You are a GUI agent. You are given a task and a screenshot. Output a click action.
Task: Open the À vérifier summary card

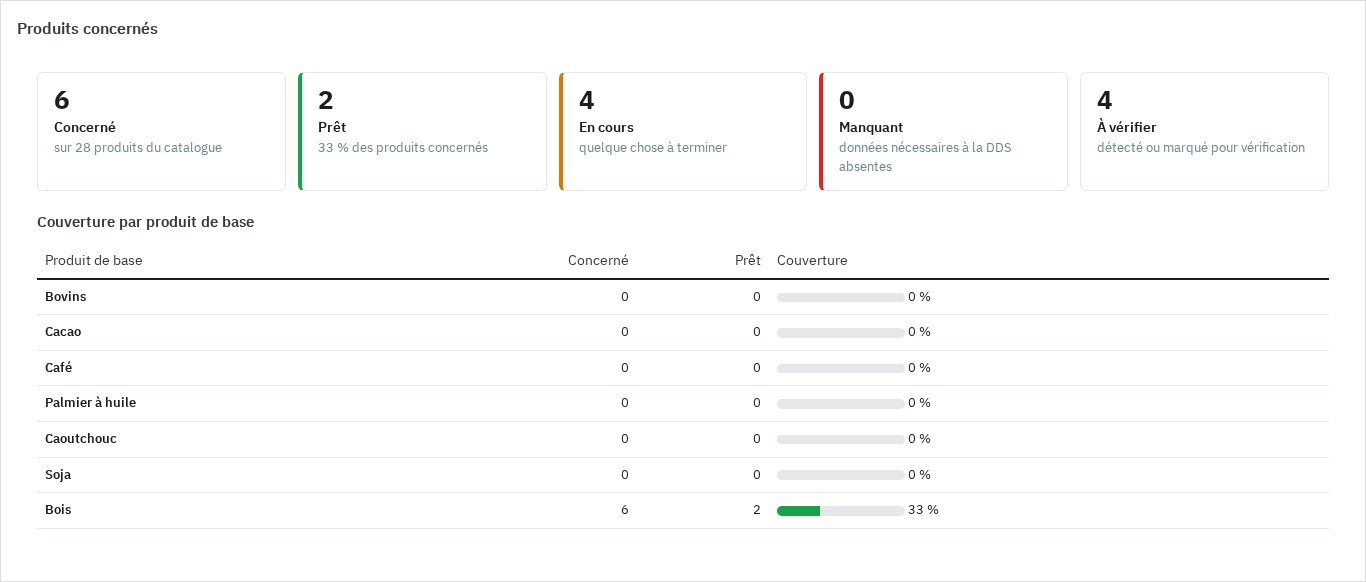tap(1204, 131)
